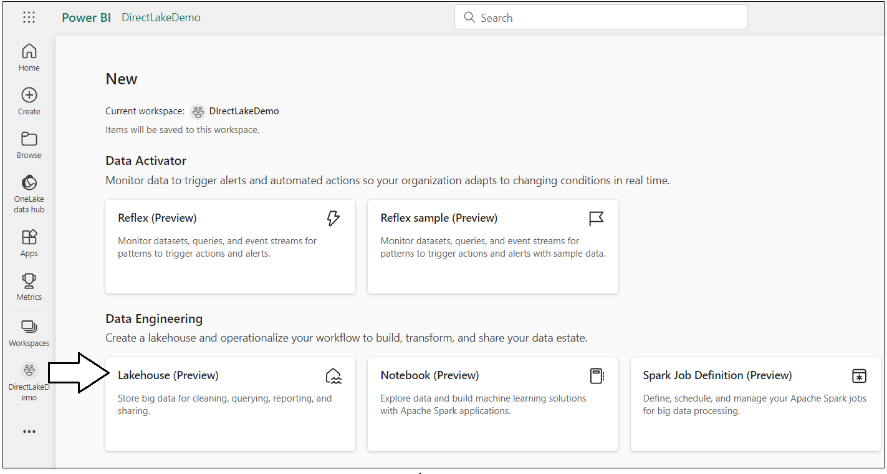Viewport: 887px width, 474px height.
Task: Click the DirectLakeDemo current workspace icon
Action: [x=197, y=111]
